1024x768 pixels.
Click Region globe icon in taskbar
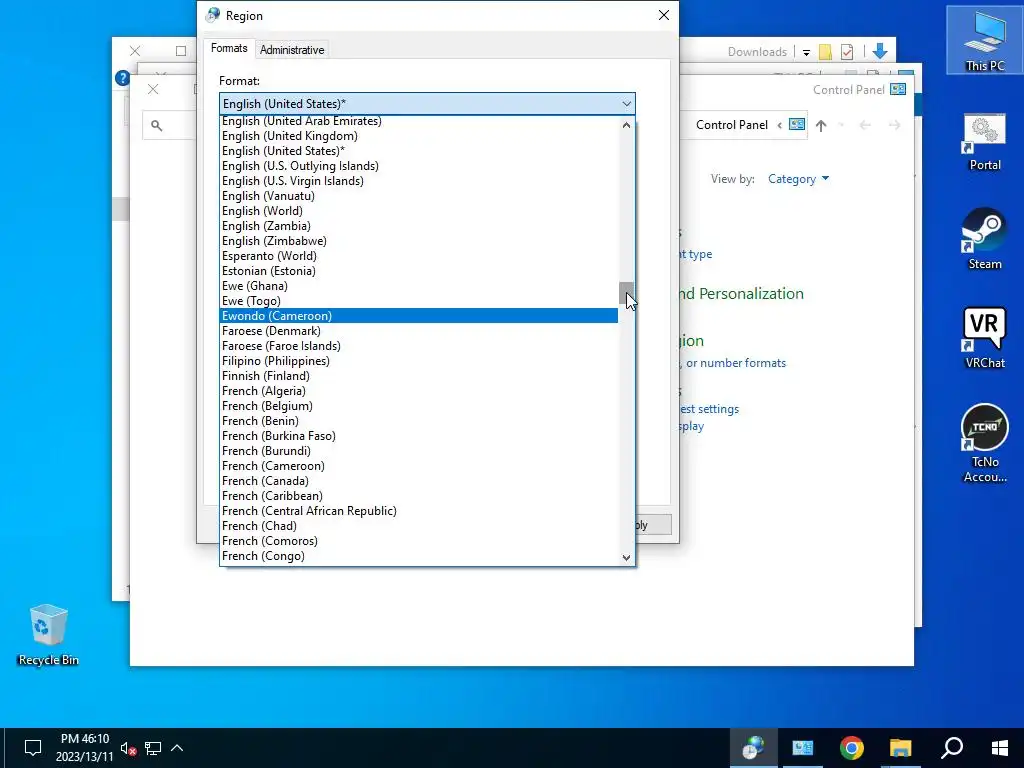coord(753,748)
